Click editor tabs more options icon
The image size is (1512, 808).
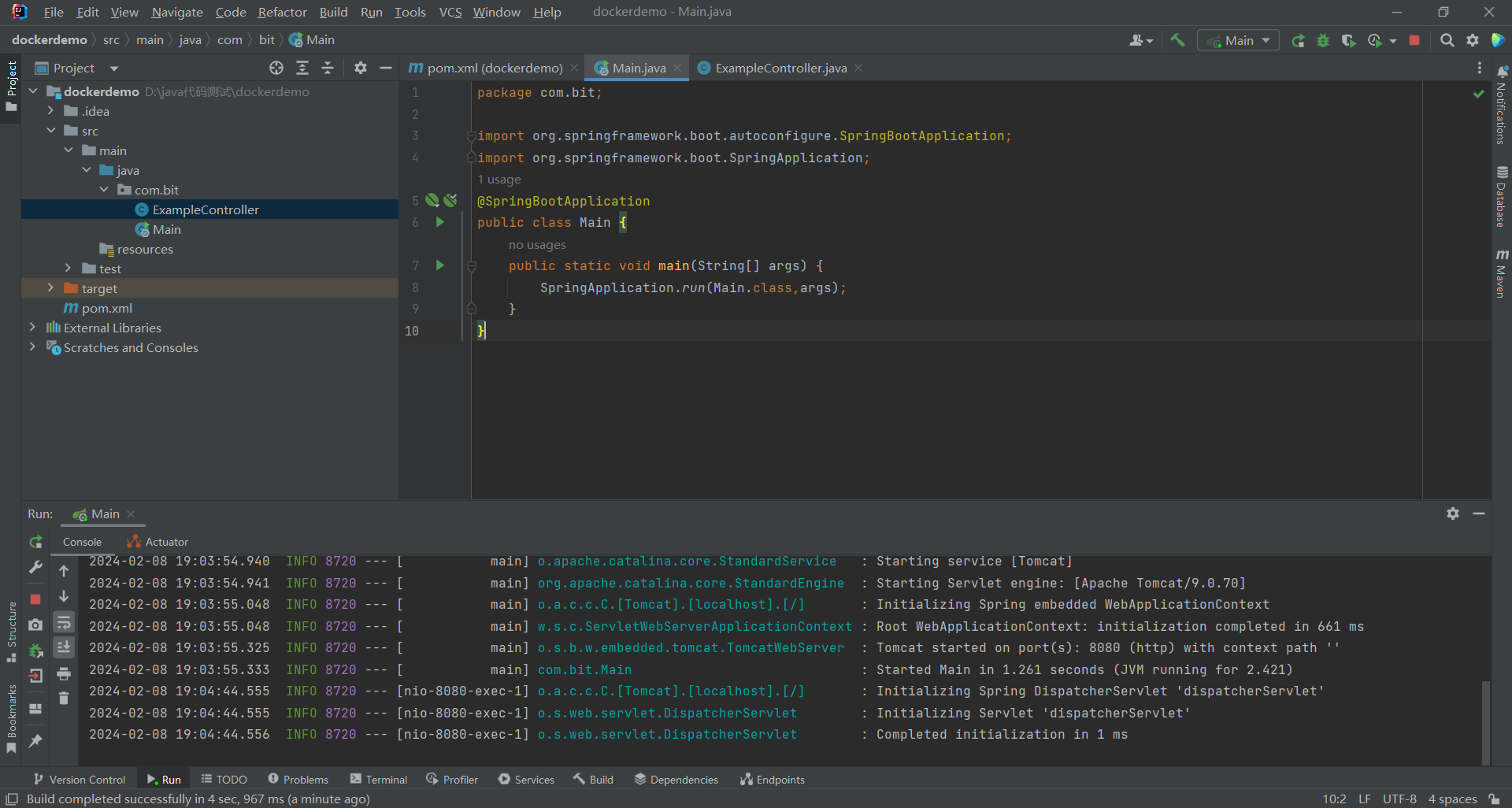[x=1480, y=69]
